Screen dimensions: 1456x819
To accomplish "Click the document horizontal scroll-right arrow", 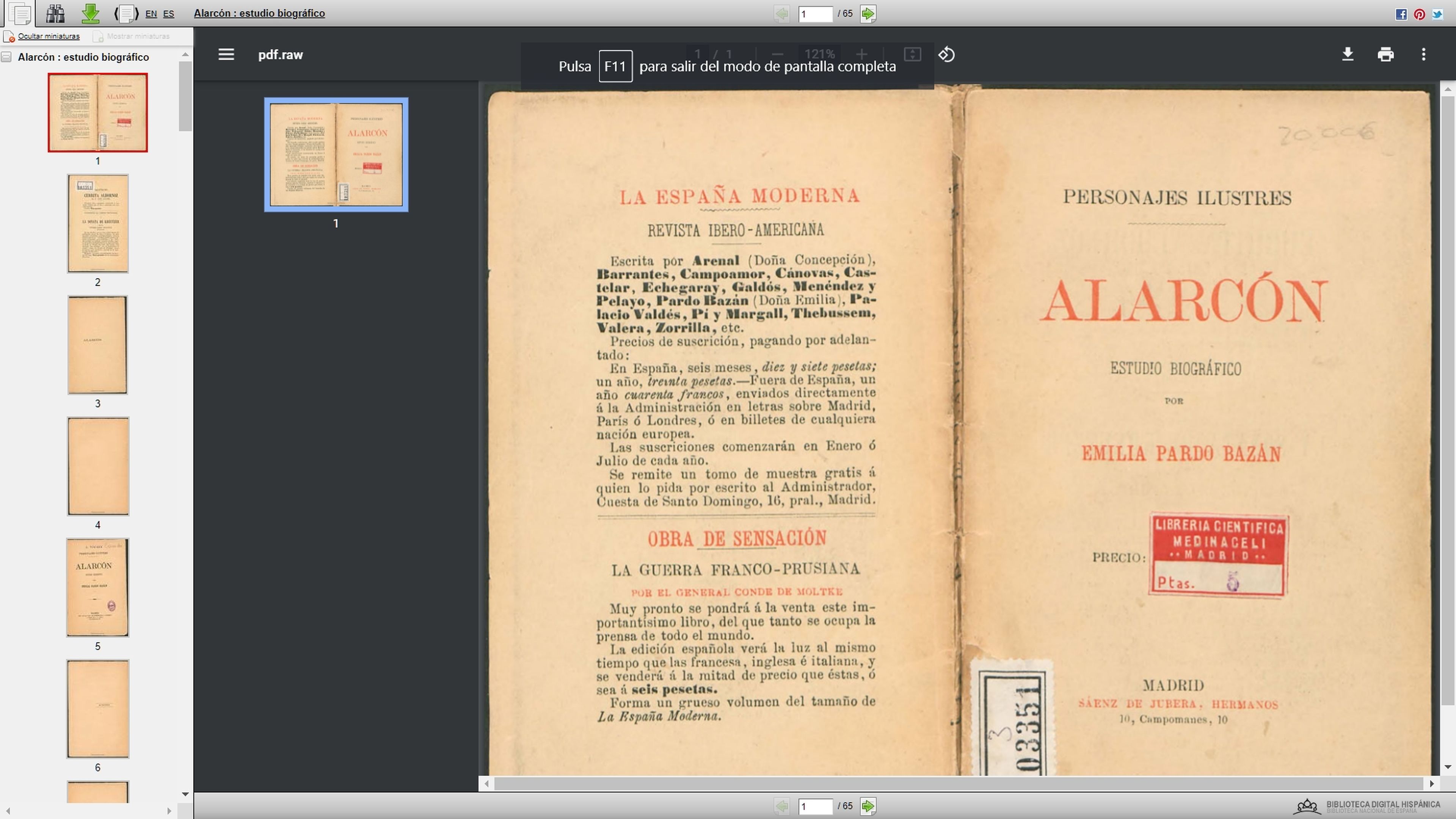I will coord(1431,783).
